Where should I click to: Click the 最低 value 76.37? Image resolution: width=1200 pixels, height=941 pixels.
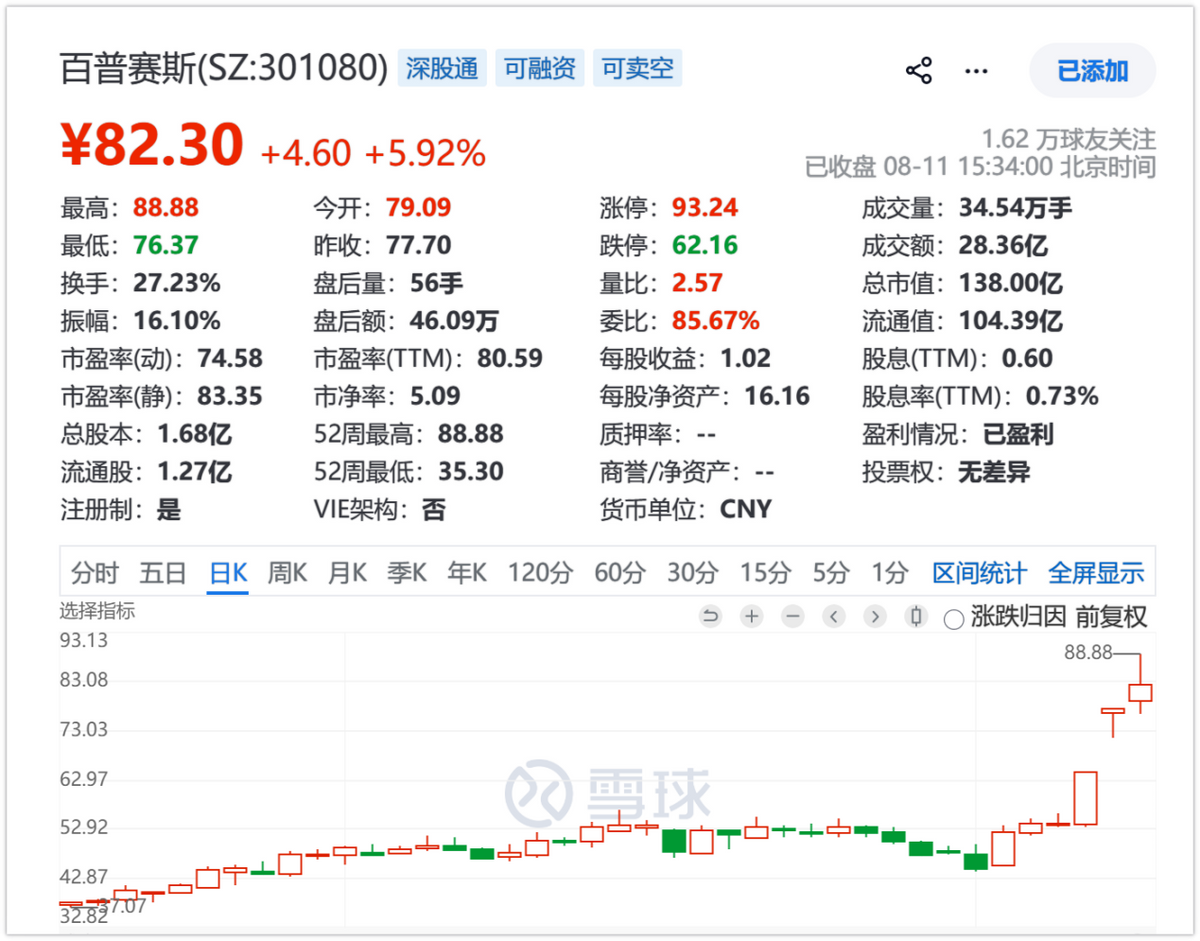coord(166,245)
